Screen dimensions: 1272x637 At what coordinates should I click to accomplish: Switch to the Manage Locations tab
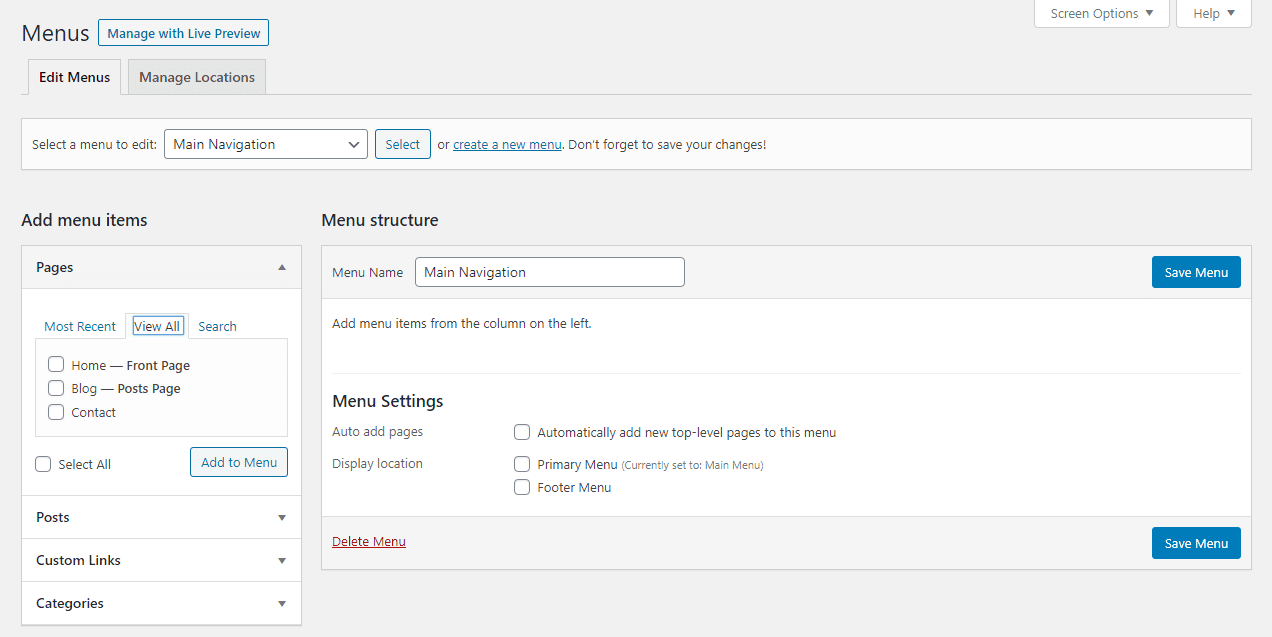[x=197, y=77]
